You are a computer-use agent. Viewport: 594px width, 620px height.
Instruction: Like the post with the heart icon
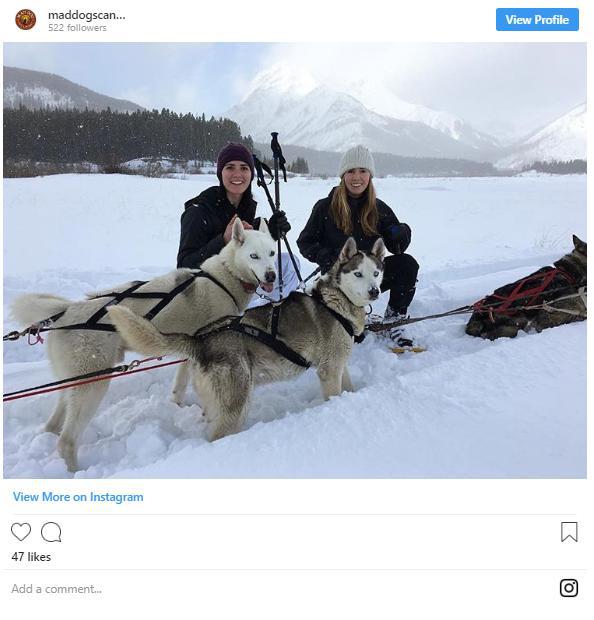(21, 532)
